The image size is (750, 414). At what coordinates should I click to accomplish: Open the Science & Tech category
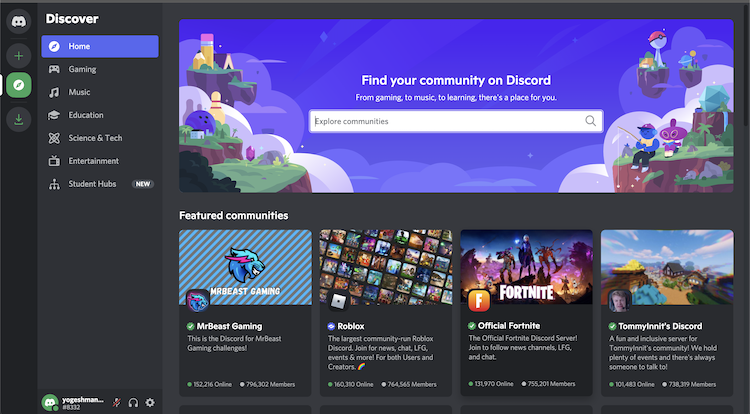tap(100, 138)
